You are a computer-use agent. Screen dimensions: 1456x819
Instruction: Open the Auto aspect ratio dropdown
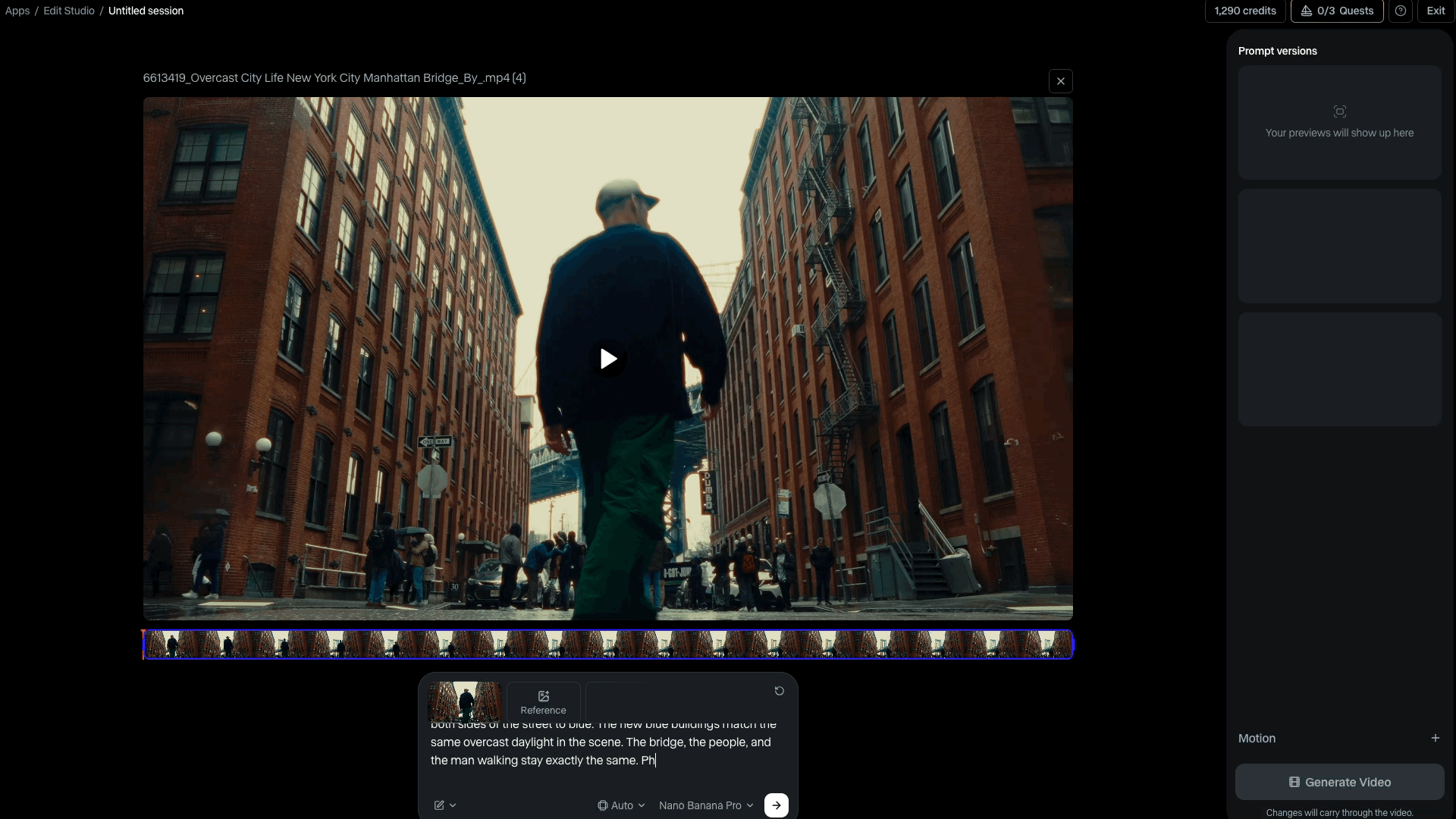tap(621, 805)
